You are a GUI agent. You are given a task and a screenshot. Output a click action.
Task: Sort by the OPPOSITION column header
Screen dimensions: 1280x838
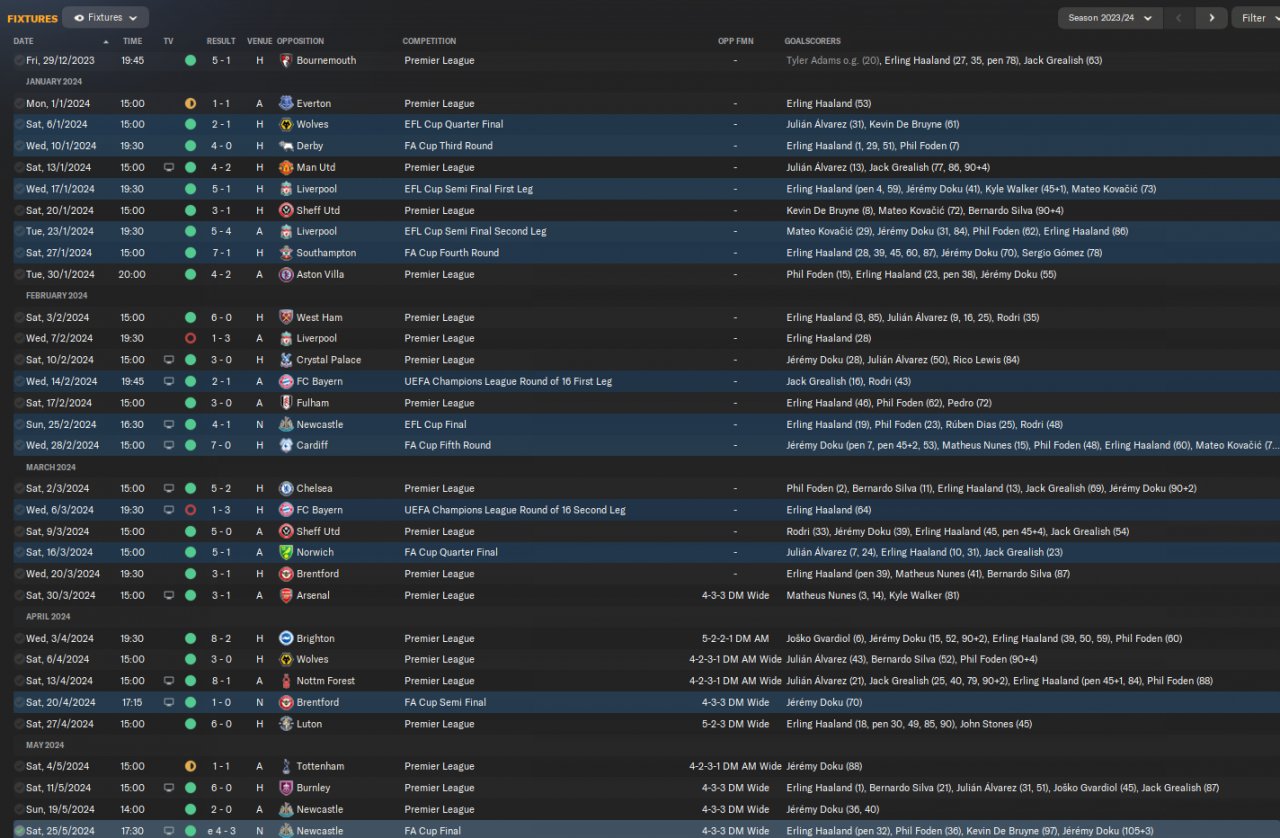point(301,42)
